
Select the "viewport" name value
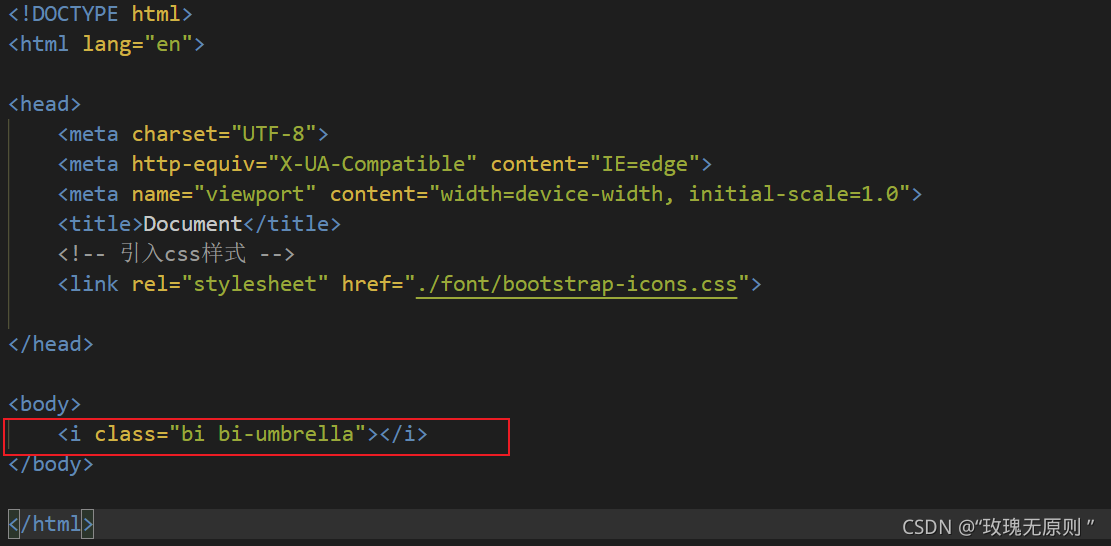(x=256, y=194)
